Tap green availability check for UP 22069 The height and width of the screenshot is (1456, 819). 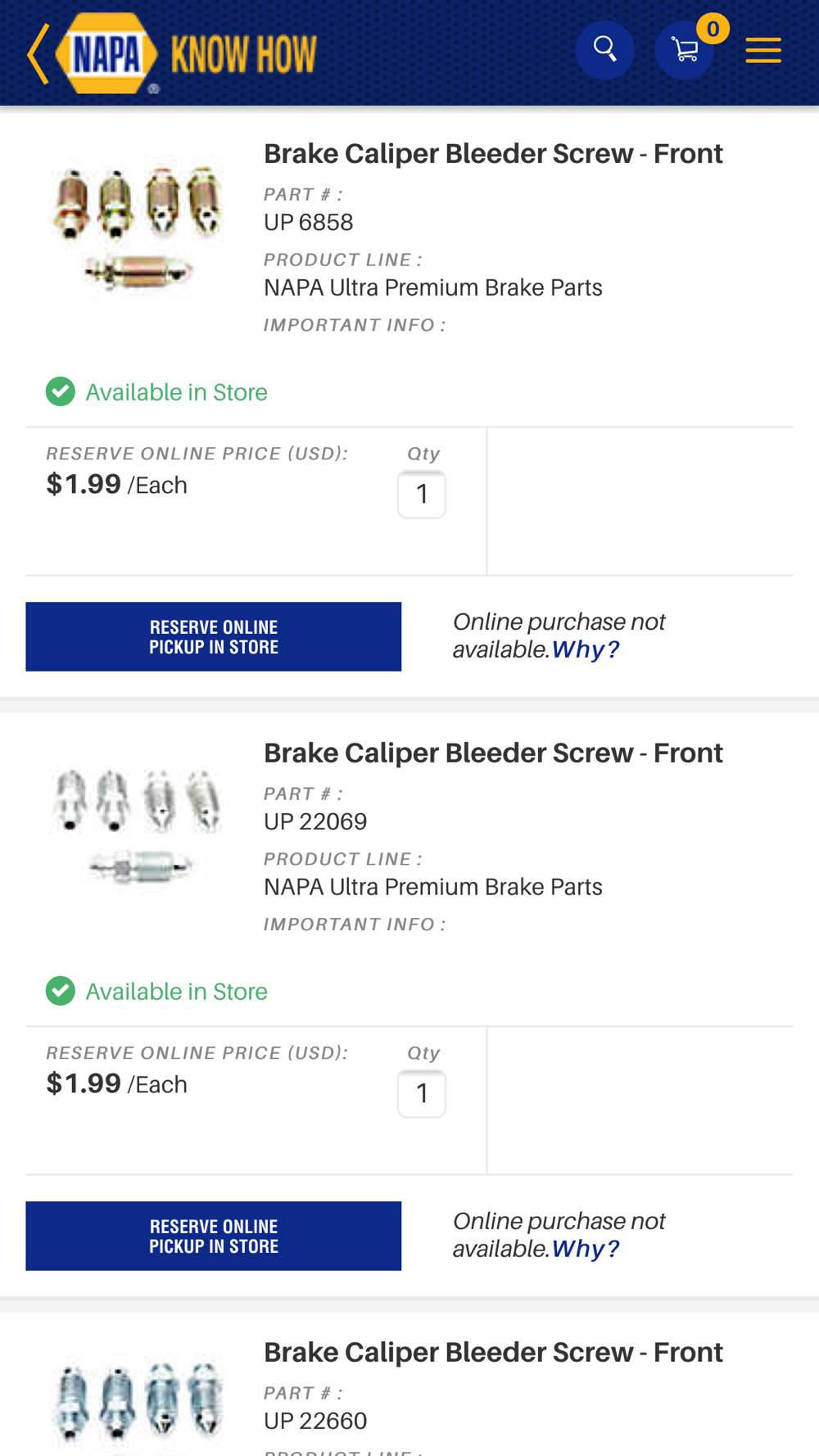61,992
